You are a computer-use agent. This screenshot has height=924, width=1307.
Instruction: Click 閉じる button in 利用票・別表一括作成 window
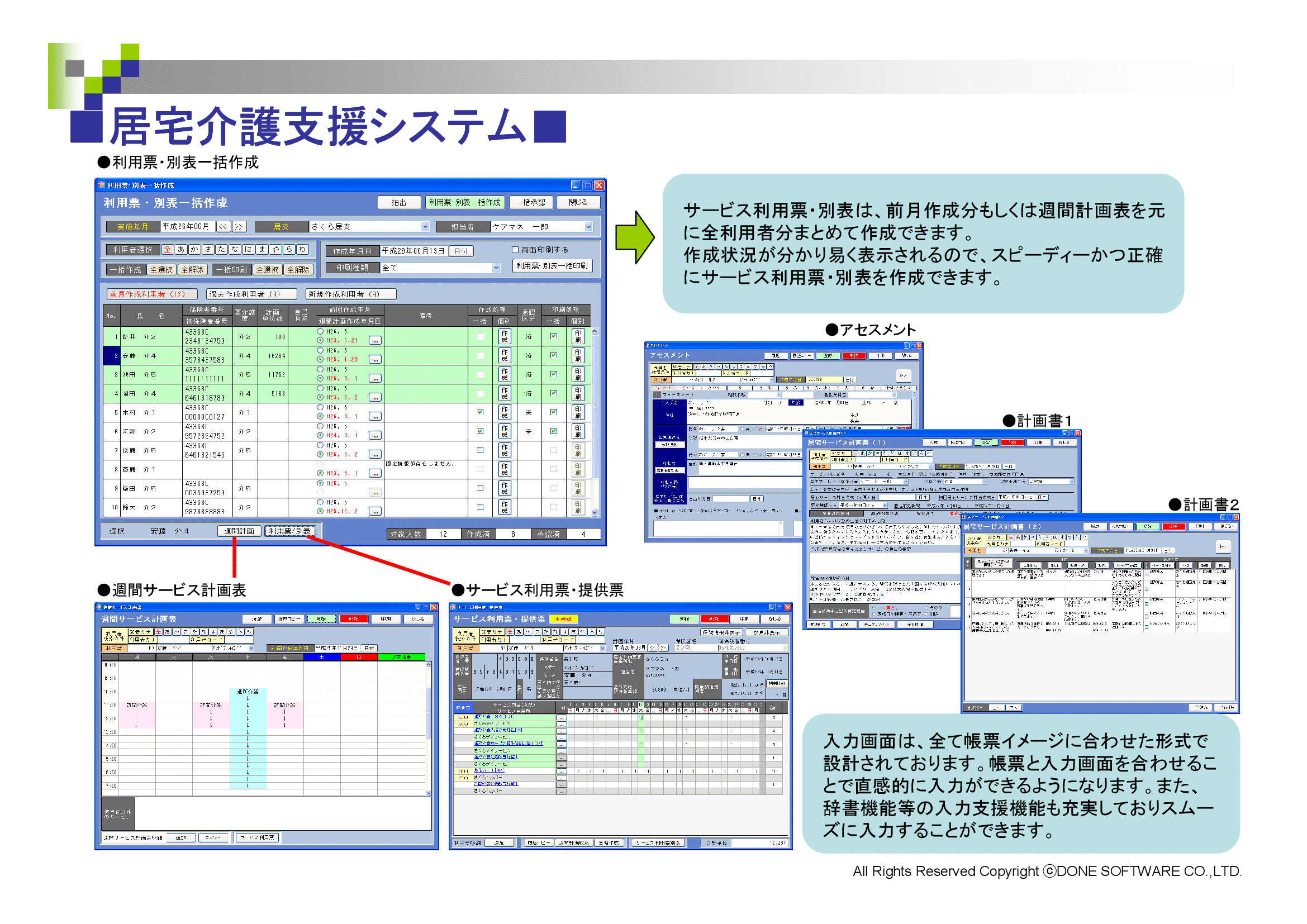point(578,203)
